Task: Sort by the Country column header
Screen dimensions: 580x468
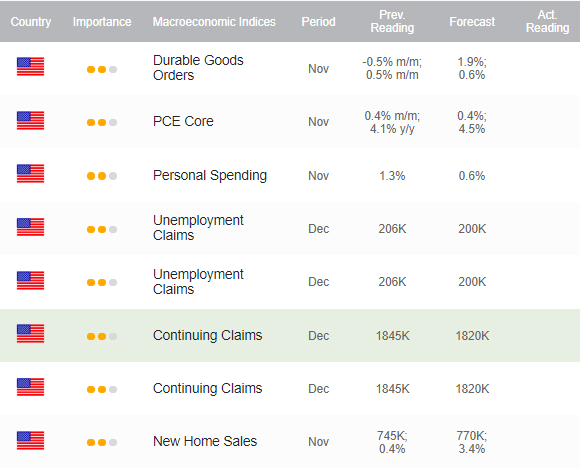Action: click(x=31, y=22)
